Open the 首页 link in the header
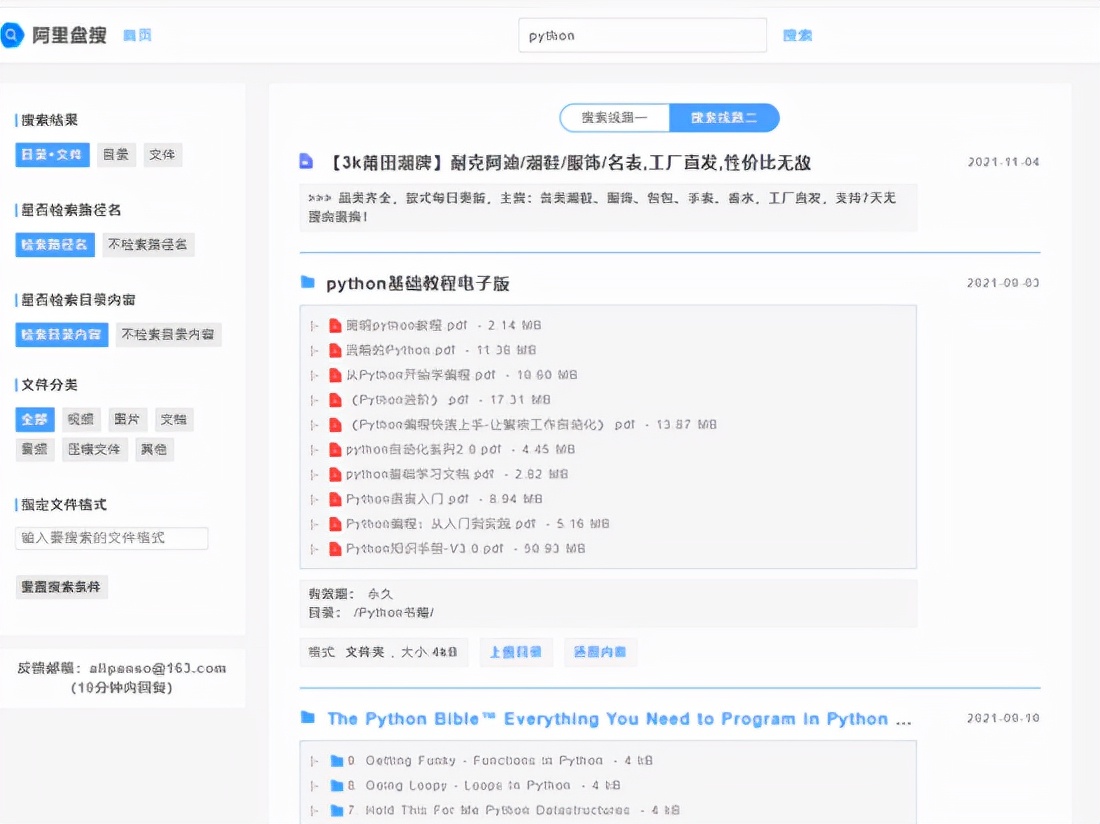The width and height of the screenshot is (1100, 824). click(138, 35)
